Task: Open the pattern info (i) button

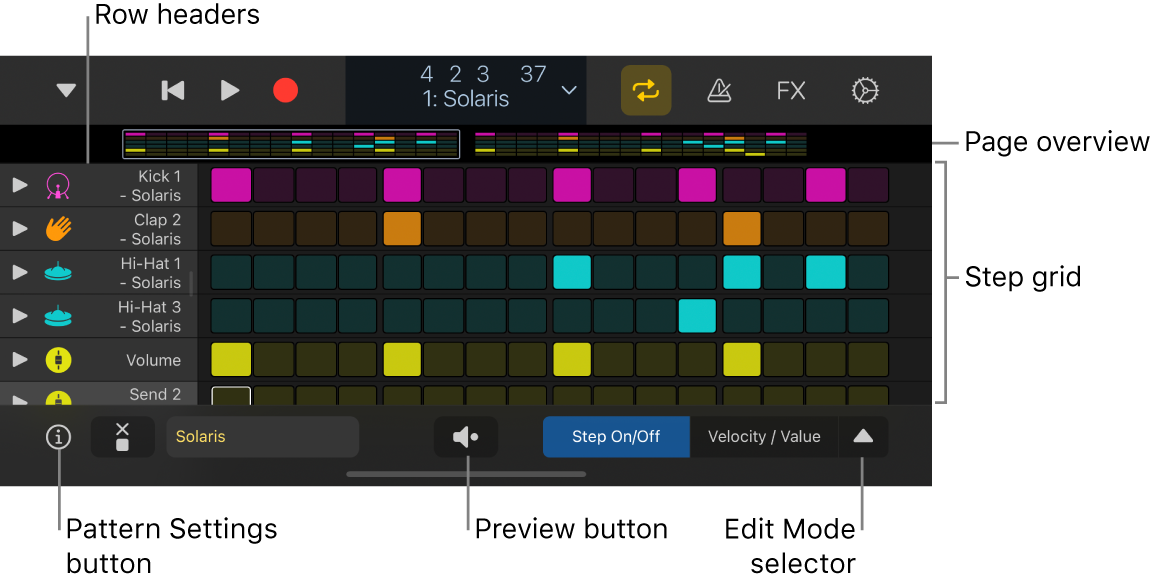Action: [59, 437]
